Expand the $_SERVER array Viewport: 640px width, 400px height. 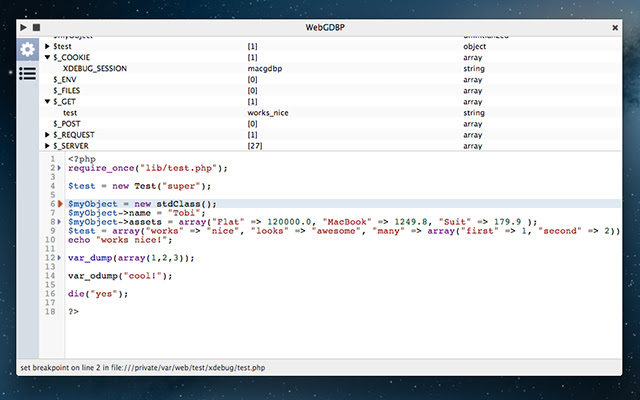coord(47,145)
